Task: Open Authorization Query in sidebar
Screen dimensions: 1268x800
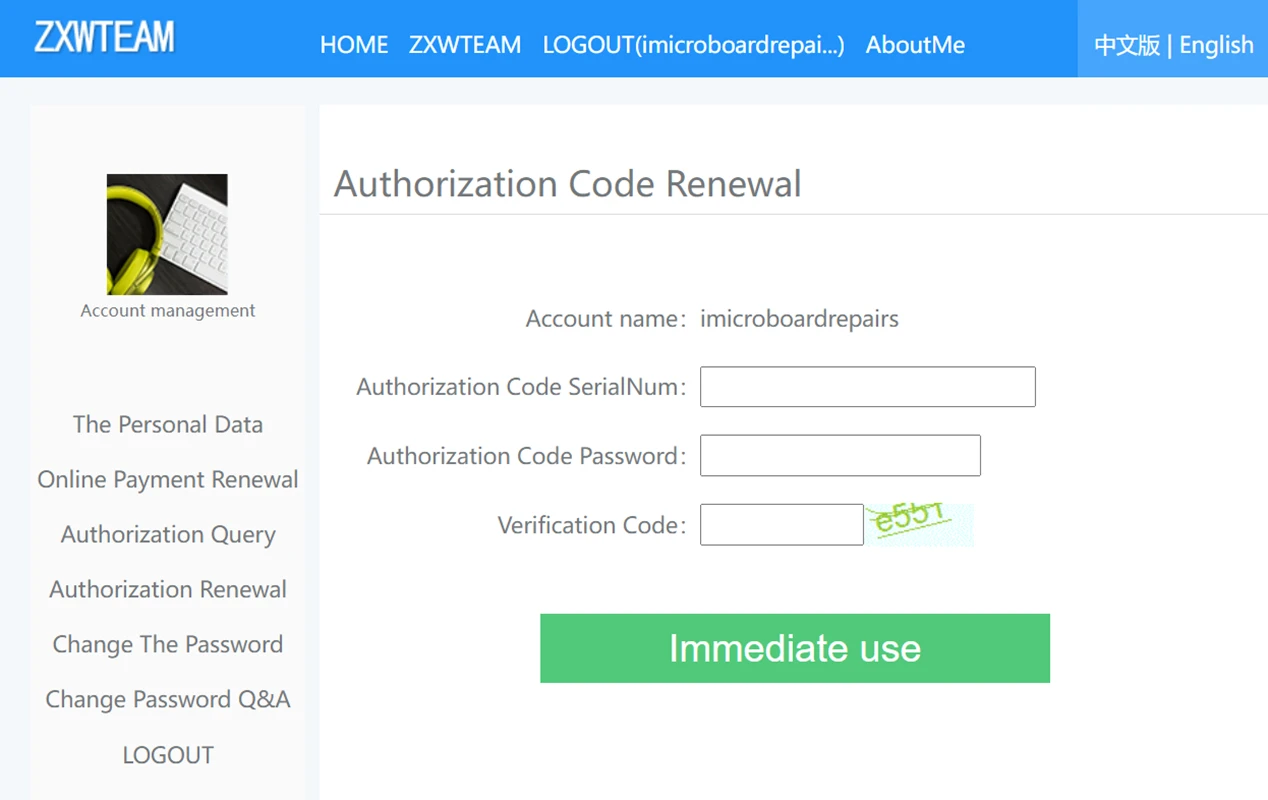Action: coord(168,534)
